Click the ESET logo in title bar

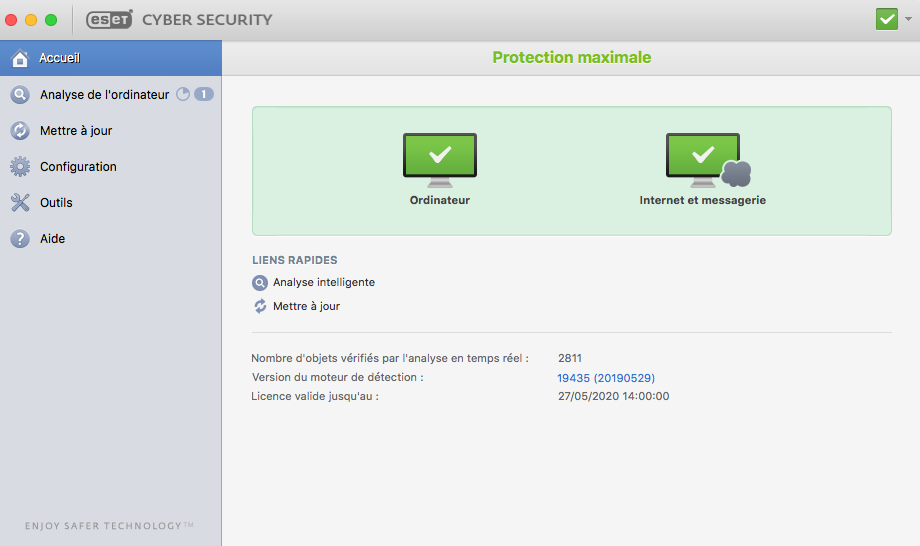point(109,19)
